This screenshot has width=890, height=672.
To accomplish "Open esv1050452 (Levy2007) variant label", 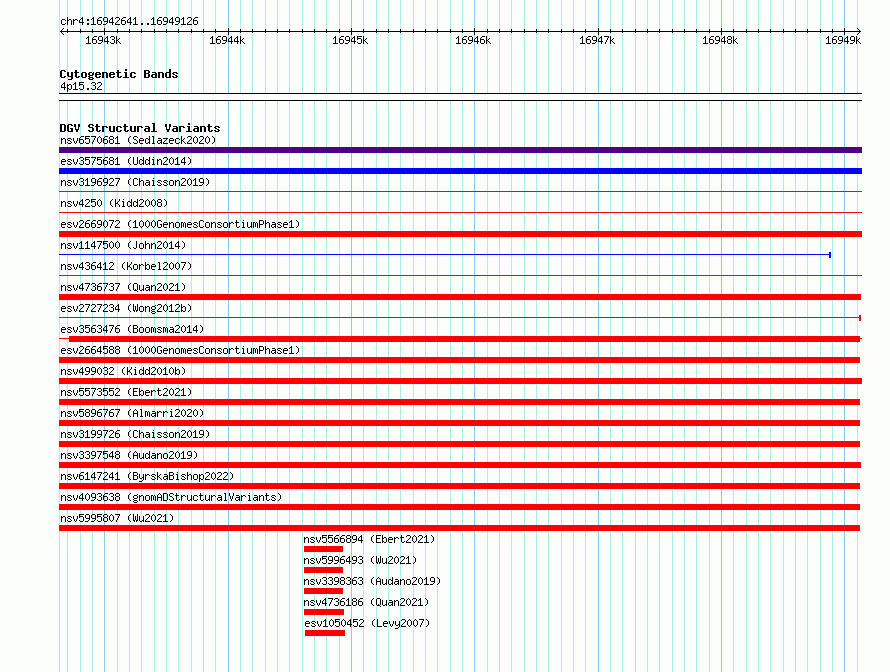I will (367, 623).
